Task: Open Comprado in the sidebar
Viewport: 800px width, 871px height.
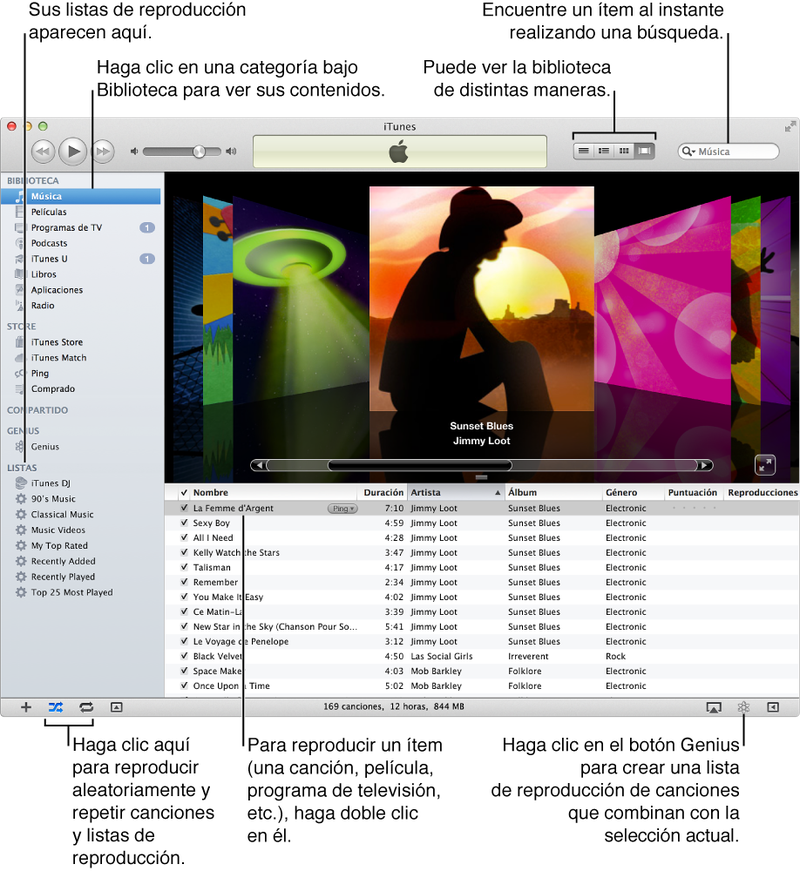Action: pyautogui.click(x=53, y=388)
